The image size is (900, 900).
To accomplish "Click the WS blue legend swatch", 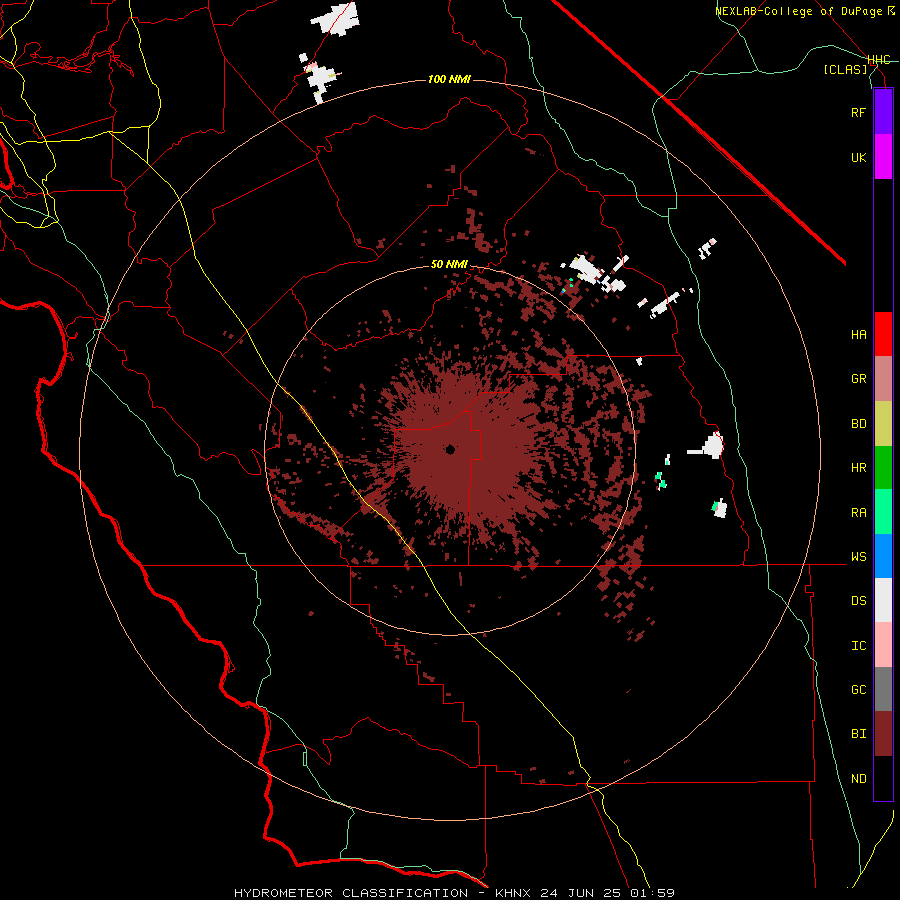I will (883, 556).
